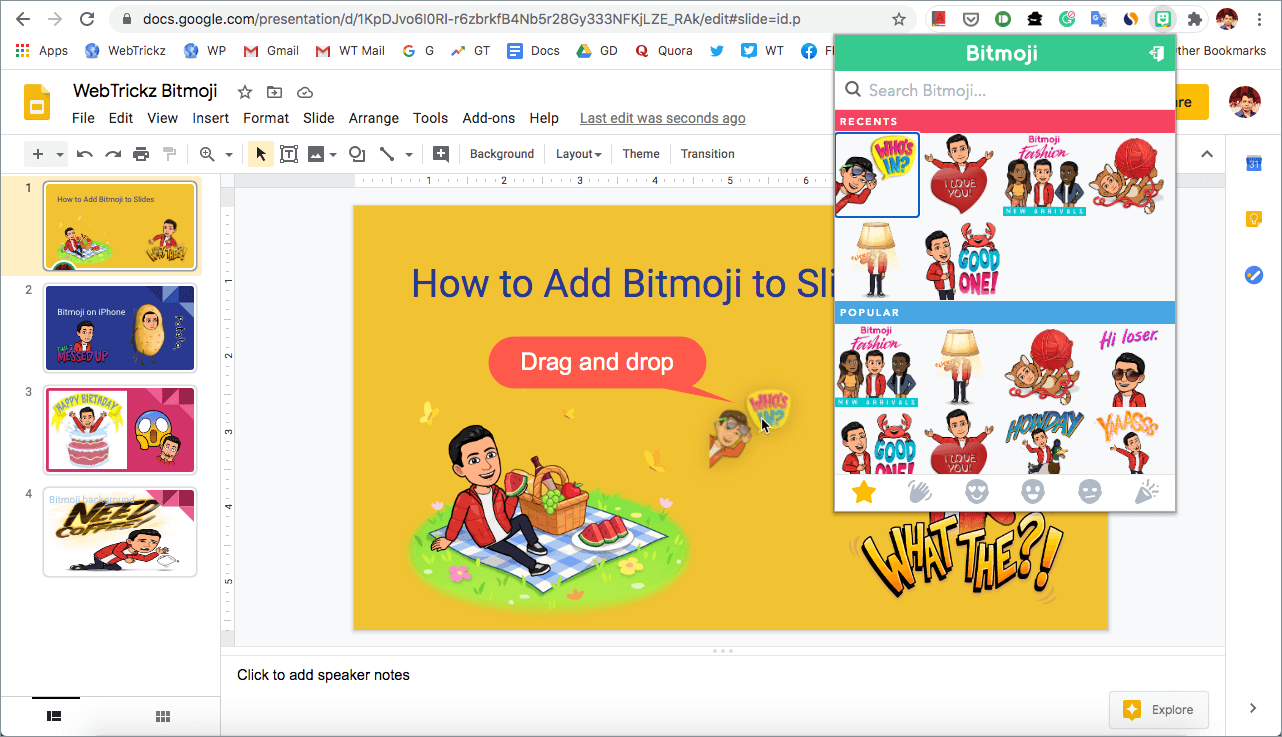The width and height of the screenshot is (1282, 737).
Task: Open the zoom level dropdown arrow
Action: pyautogui.click(x=229, y=155)
